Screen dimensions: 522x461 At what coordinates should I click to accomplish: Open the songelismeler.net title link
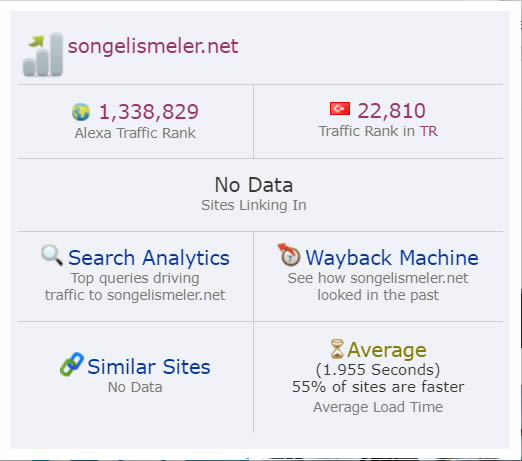[x=153, y=46]
